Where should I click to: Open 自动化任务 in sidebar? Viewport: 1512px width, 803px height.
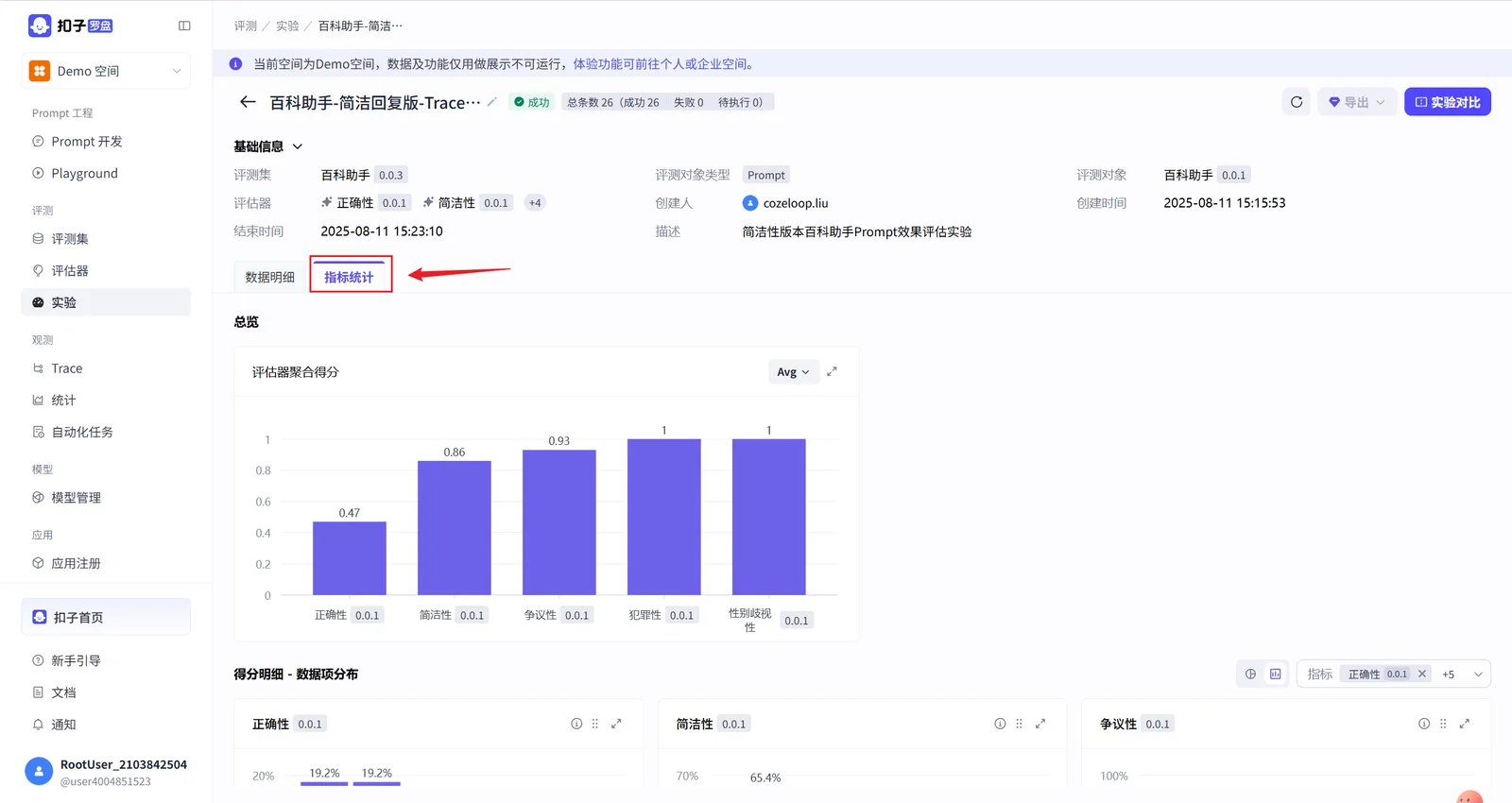106,433
